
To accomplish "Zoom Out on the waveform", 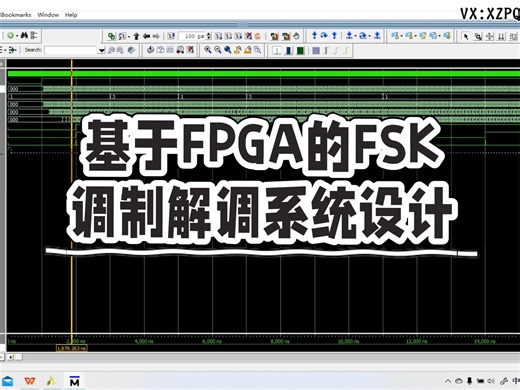I will point(218,50).
